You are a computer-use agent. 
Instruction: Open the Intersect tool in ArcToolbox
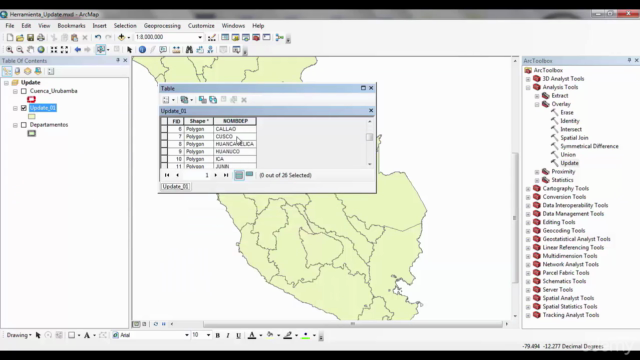(x=571, y=129)
